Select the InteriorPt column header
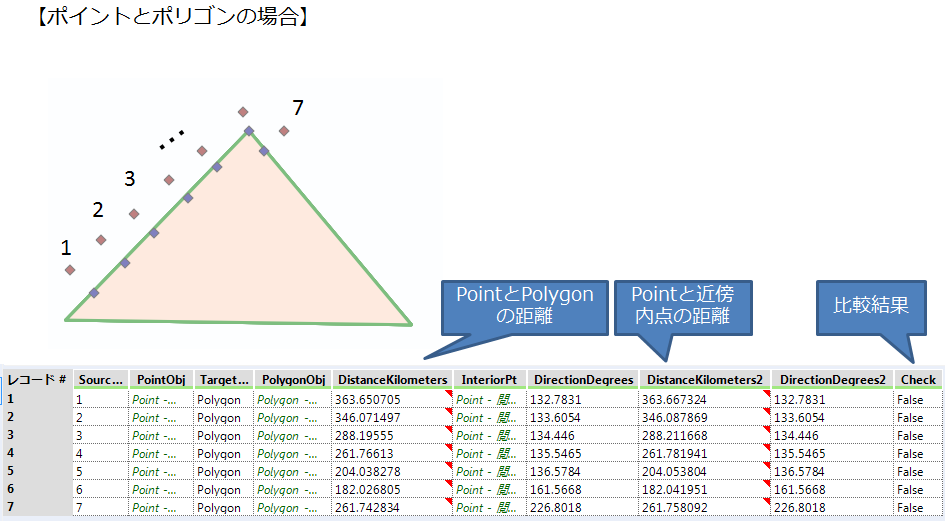 pos(489,380)
